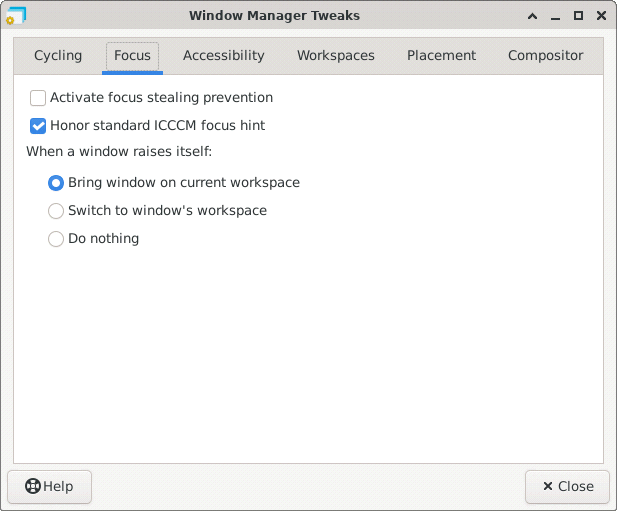Image resolution: width=617 pixels, height=511 pixels.
Task: Roll up window using title bar arrow
Action: pos(529,16)
